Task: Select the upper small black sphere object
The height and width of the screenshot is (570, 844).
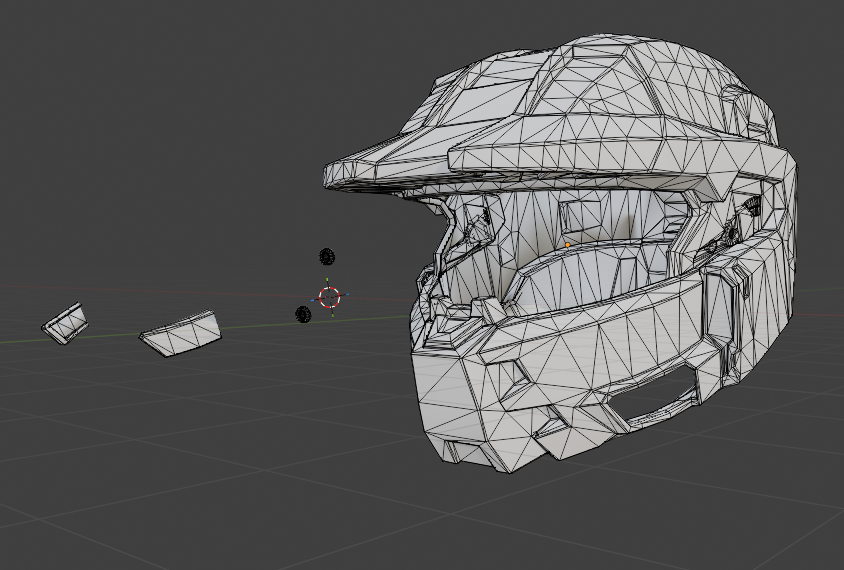Action: pos(327,257)
